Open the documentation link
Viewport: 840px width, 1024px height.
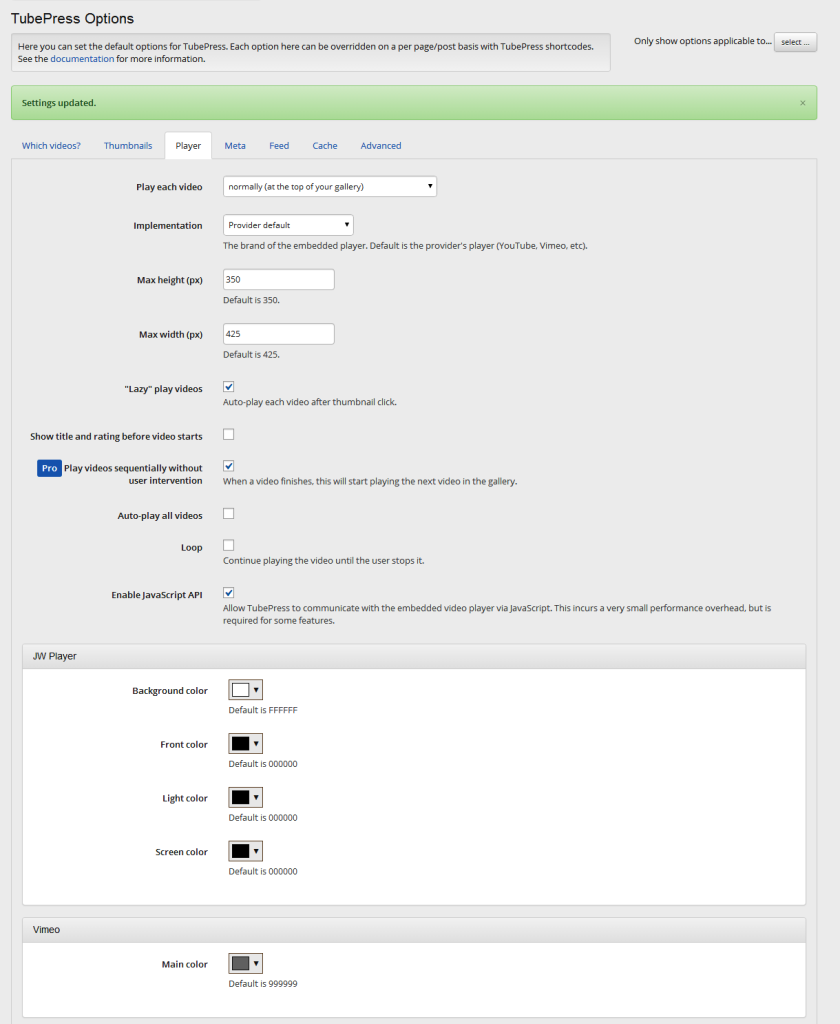click(82, 59)
